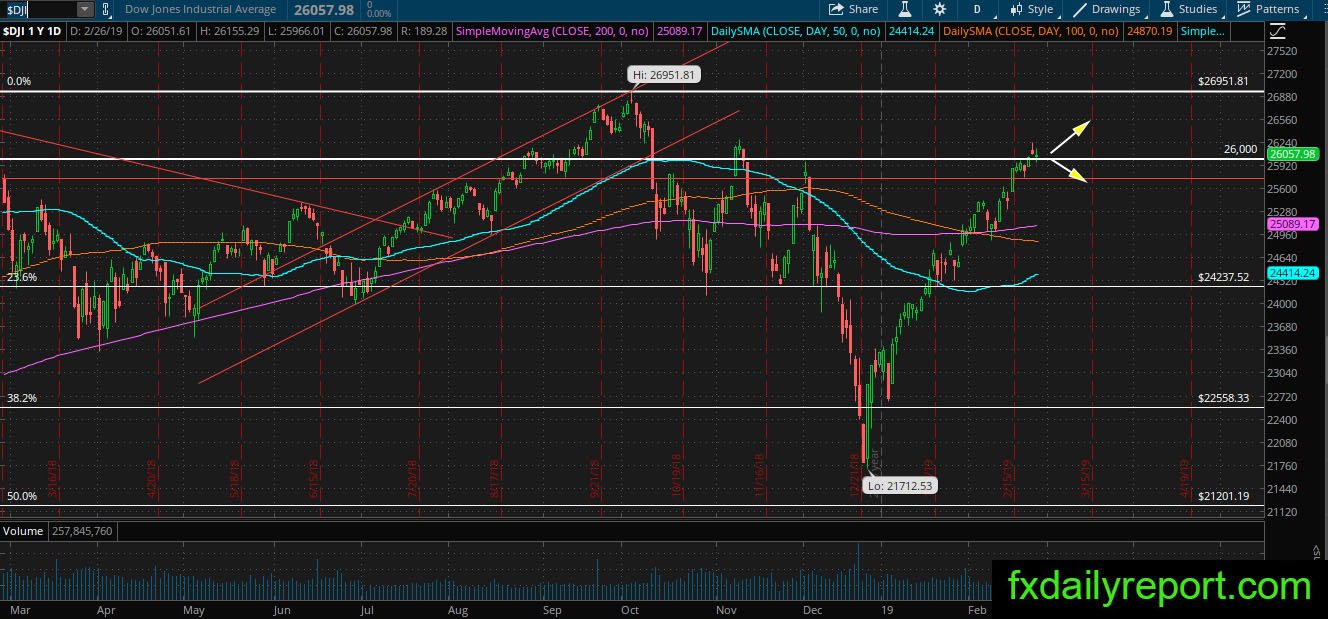Click the Oct label on time axis
1328x619 pixels.
tap(630, 608)
